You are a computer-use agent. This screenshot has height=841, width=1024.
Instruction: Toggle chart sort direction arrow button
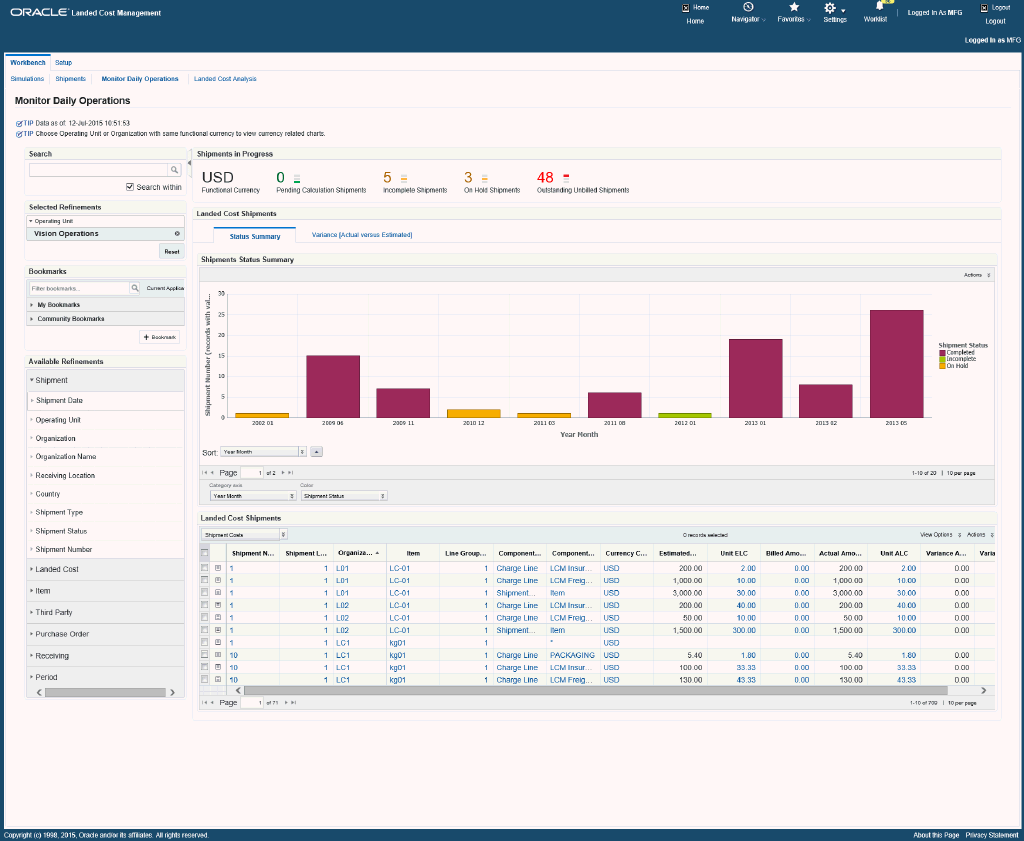(316, 452)
